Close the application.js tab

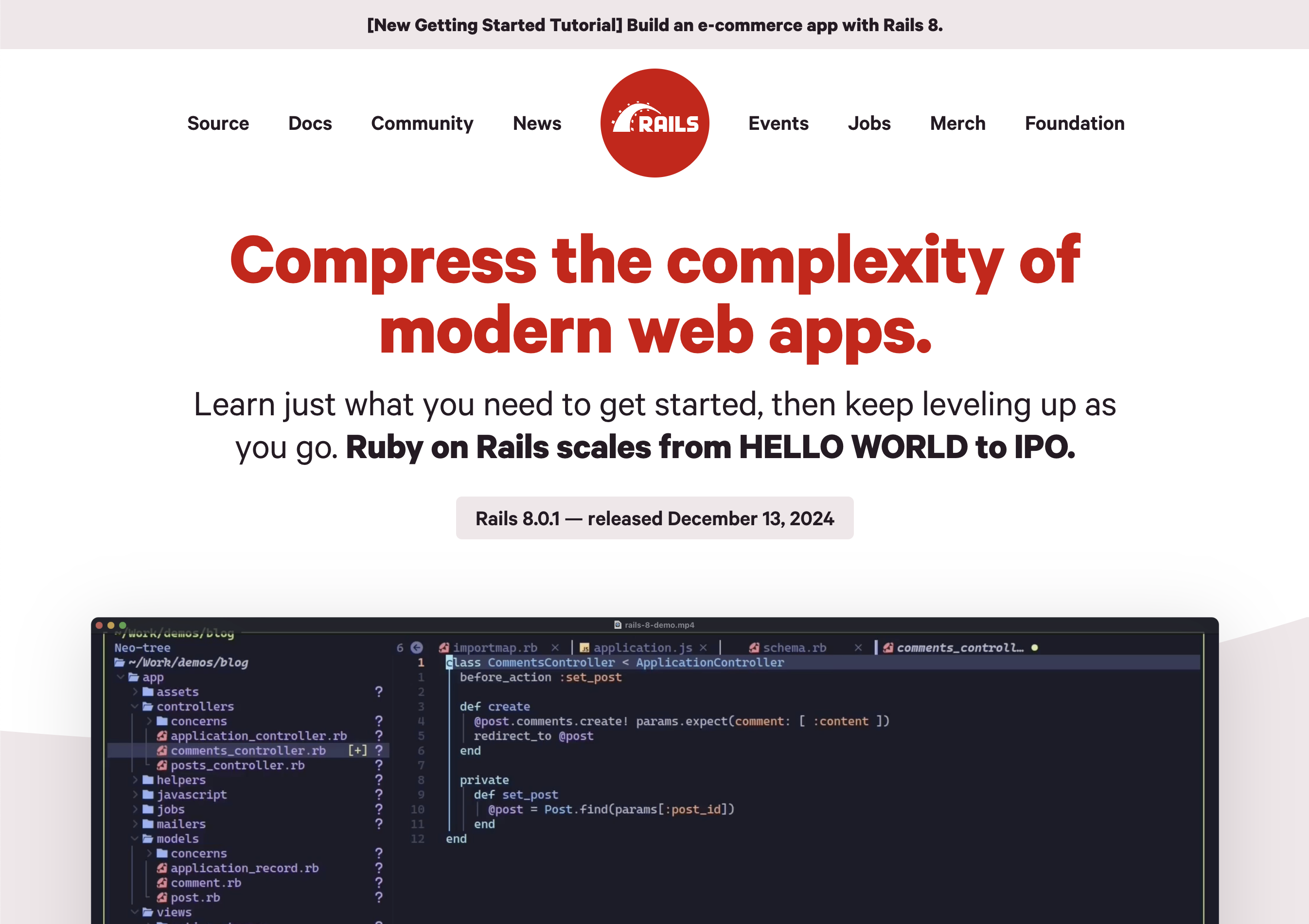click(703, 648)
